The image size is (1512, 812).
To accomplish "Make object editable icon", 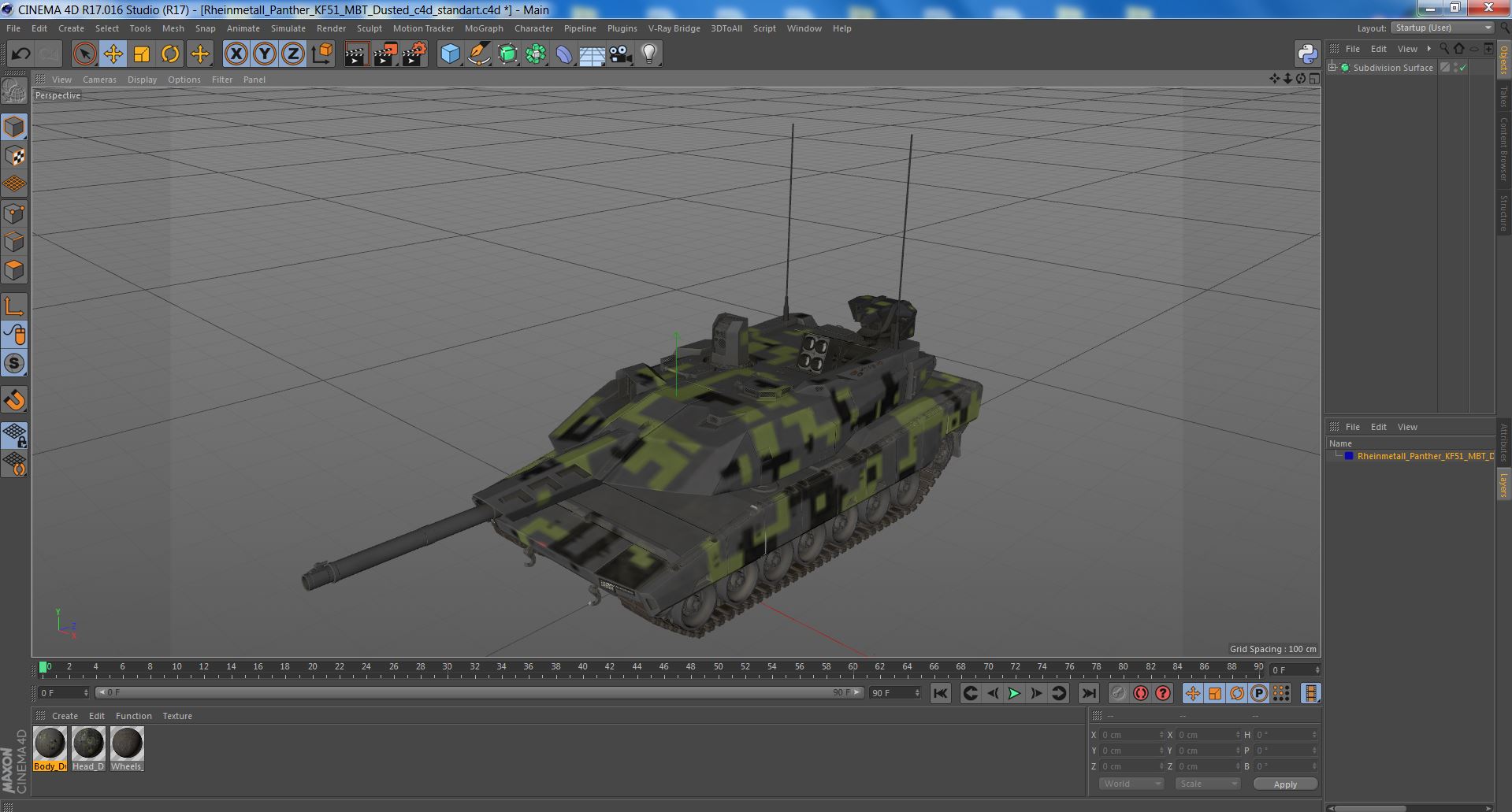I will (14, 92).
